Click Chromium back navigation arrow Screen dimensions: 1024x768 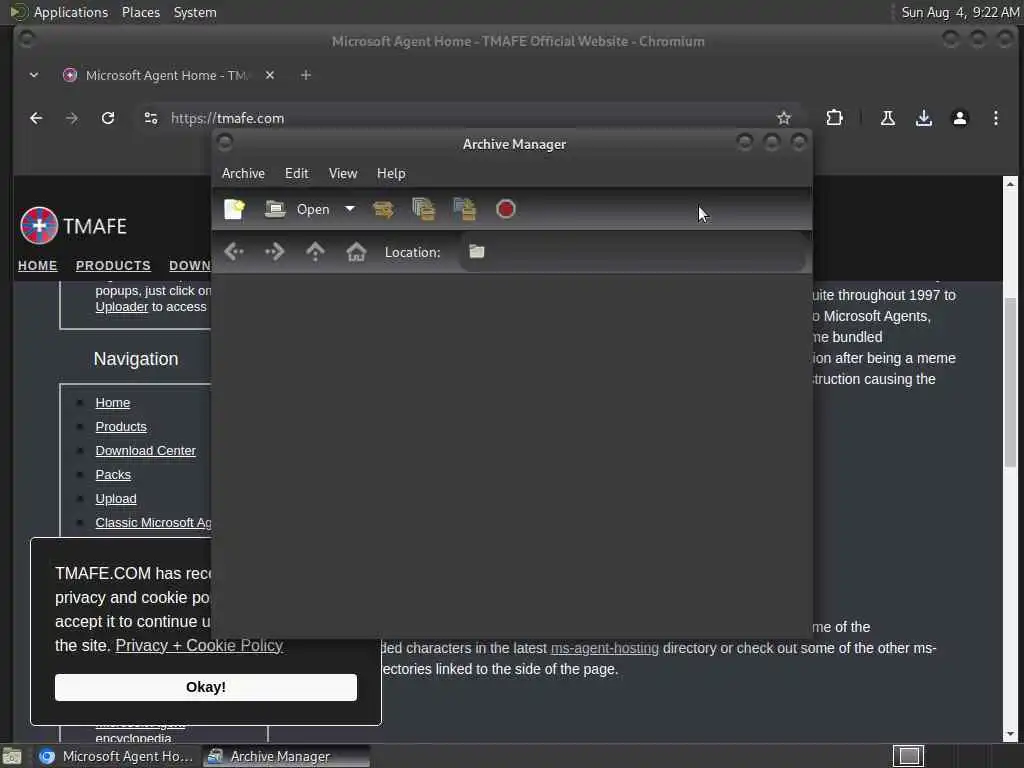[36, 118]
